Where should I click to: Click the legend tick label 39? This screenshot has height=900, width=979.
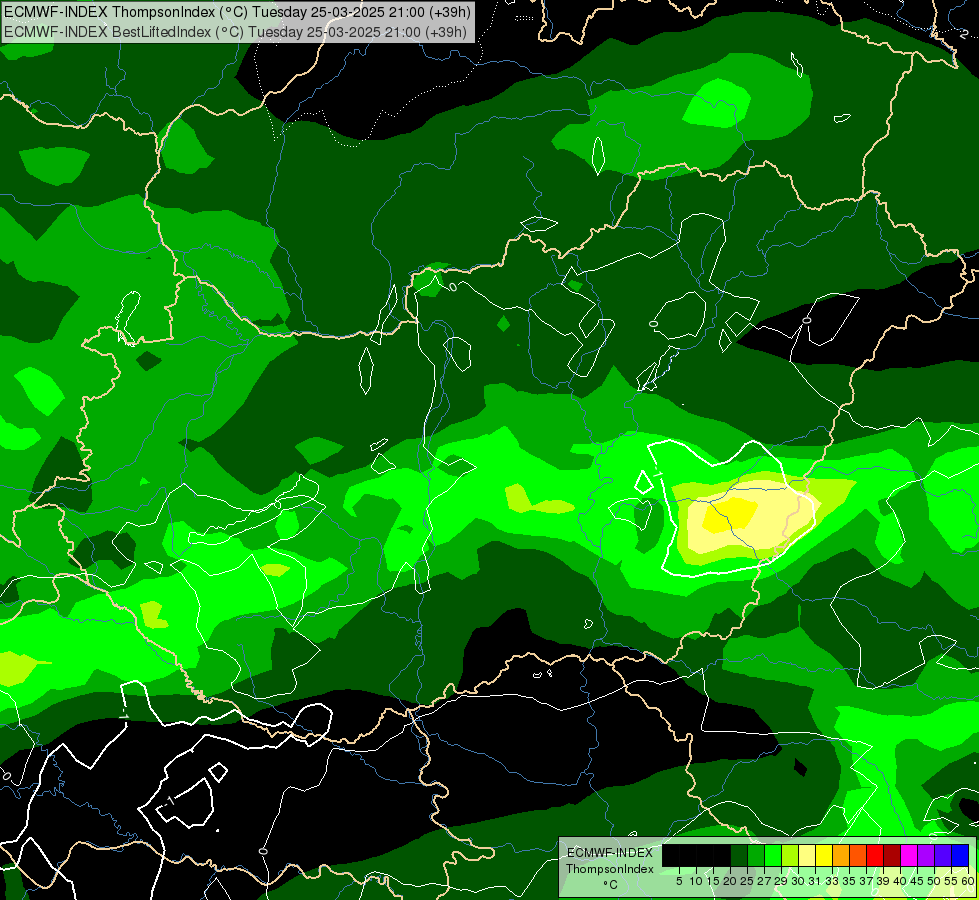(883, 881)
